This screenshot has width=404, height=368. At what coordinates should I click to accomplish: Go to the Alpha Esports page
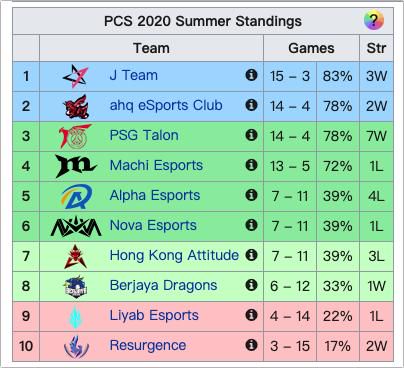click(155, 195)
